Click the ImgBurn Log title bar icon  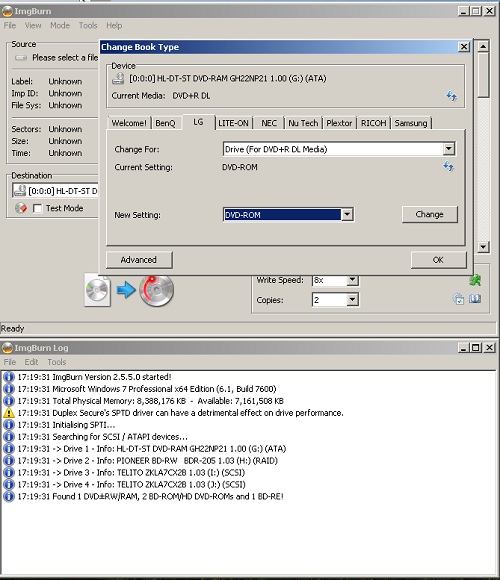point(7,348)
